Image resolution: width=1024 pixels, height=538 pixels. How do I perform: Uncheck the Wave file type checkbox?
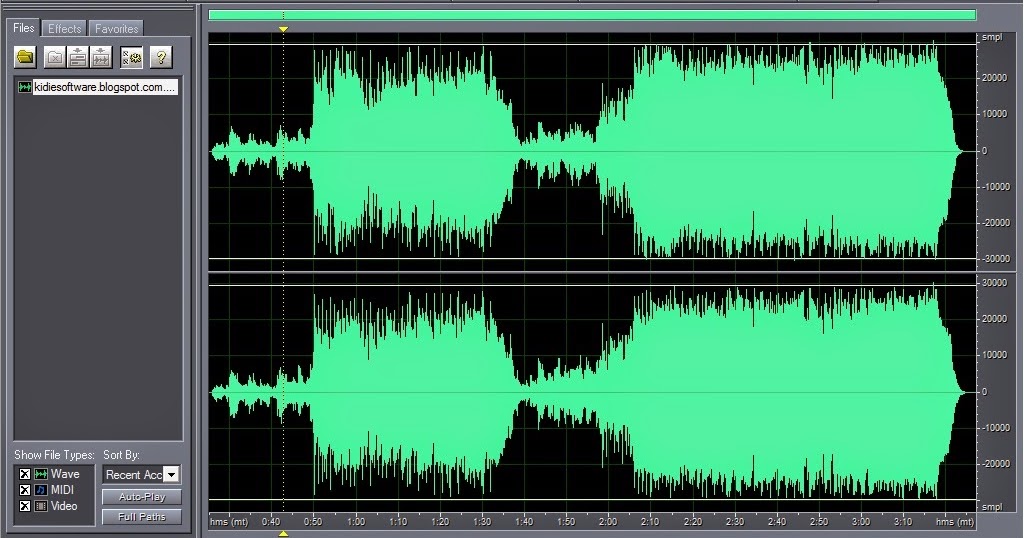click(25, 474)
